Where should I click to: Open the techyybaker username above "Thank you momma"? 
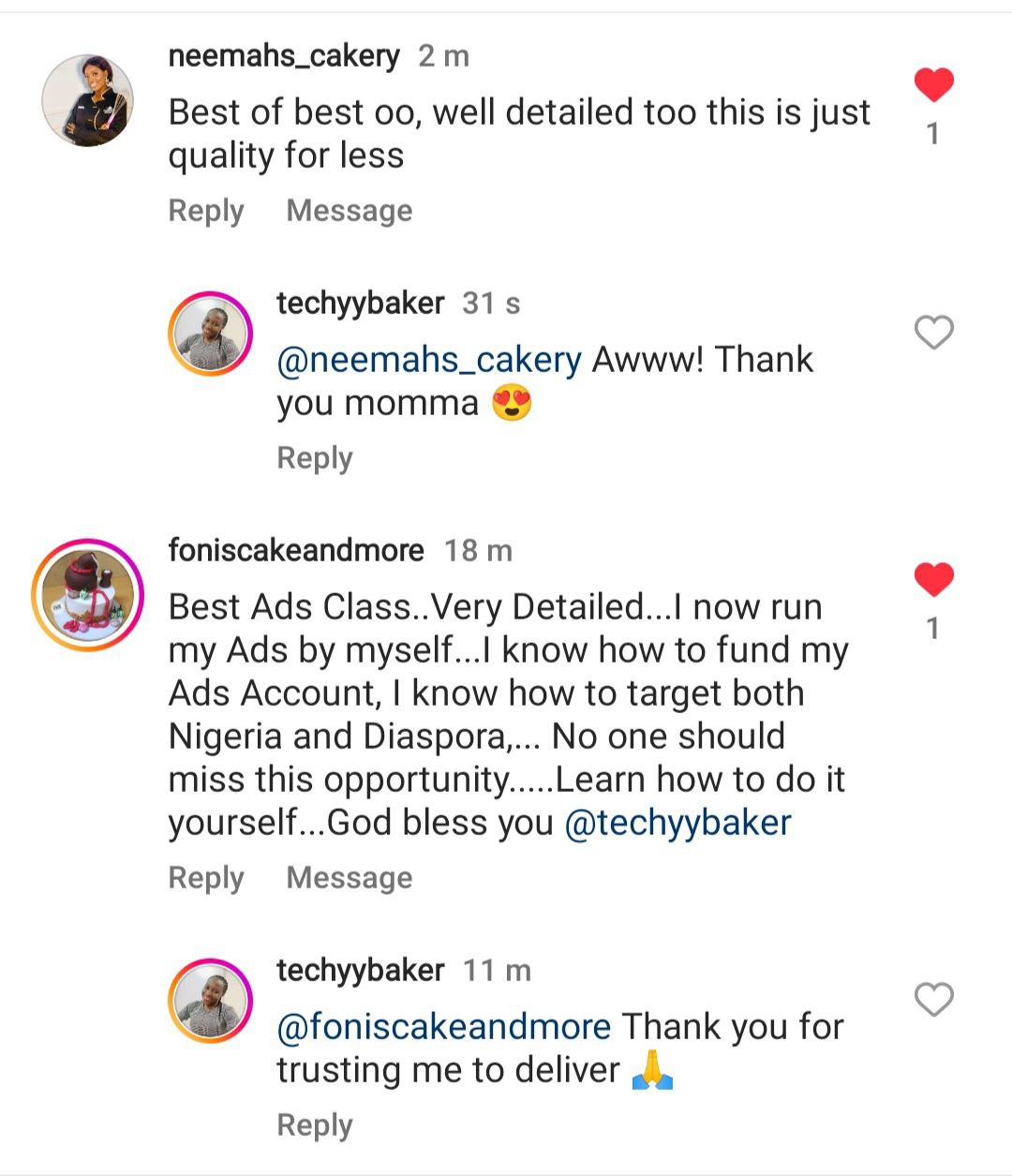360,304
